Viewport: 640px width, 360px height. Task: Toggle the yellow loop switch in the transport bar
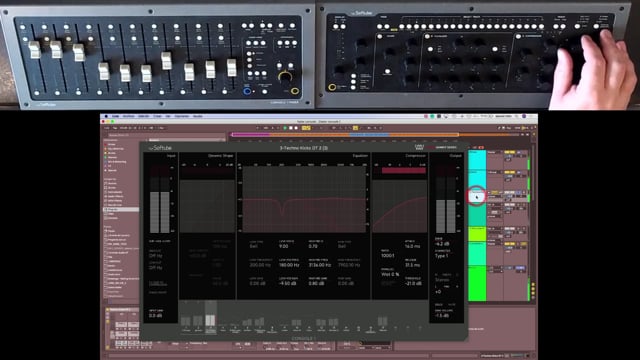click(355, 128)
